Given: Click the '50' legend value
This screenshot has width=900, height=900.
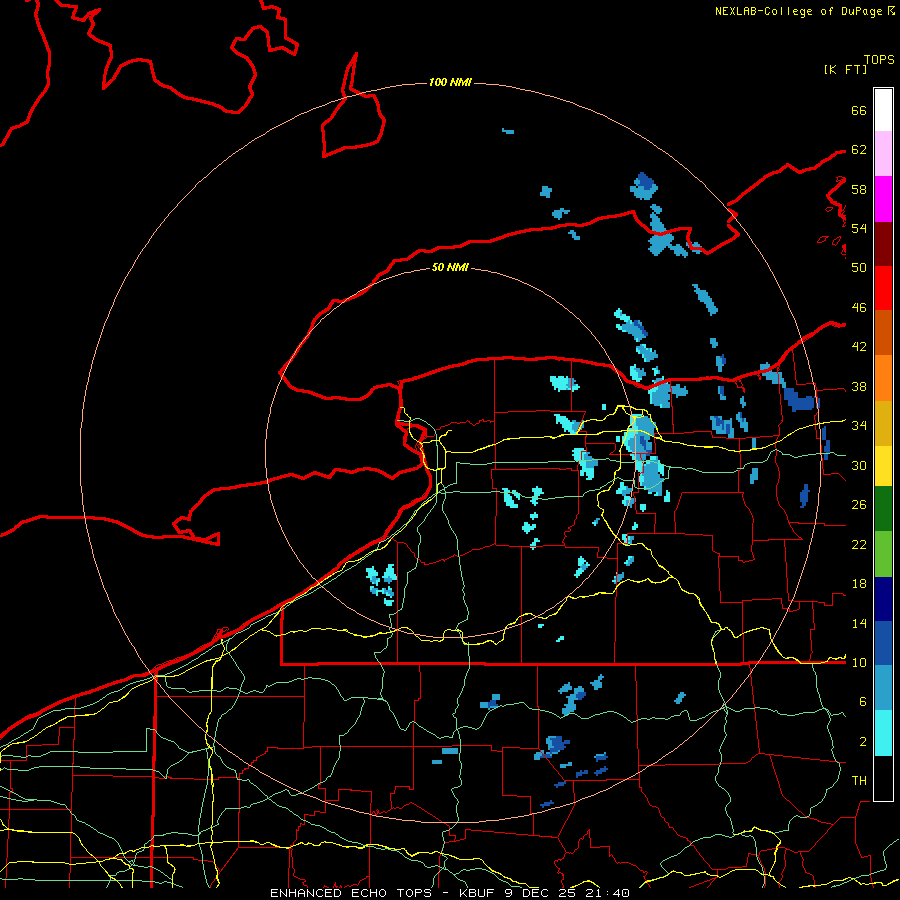Looking at the screenshot, I should [859, 268].
